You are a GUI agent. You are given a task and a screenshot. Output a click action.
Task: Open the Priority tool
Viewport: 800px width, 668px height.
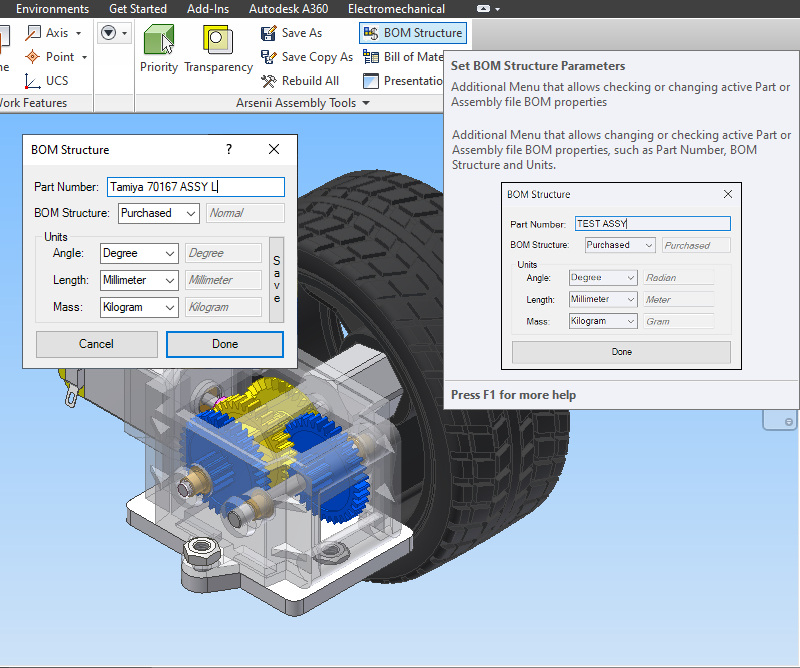pos(159,49)
